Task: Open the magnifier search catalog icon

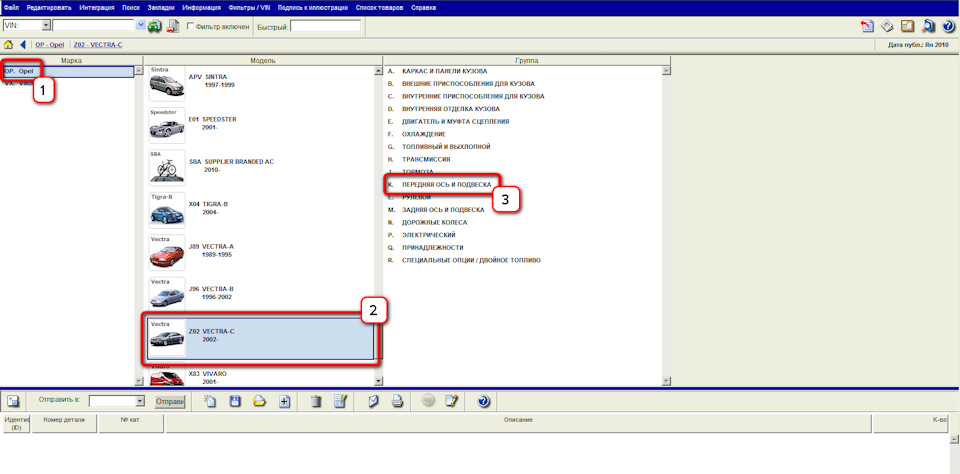Action: point(928,26)
